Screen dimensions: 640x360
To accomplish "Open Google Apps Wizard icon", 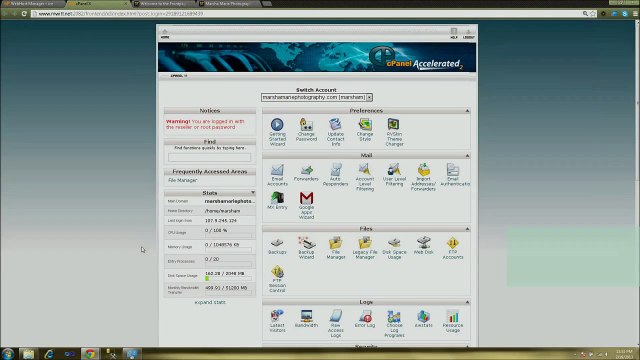I will (306, 198).
